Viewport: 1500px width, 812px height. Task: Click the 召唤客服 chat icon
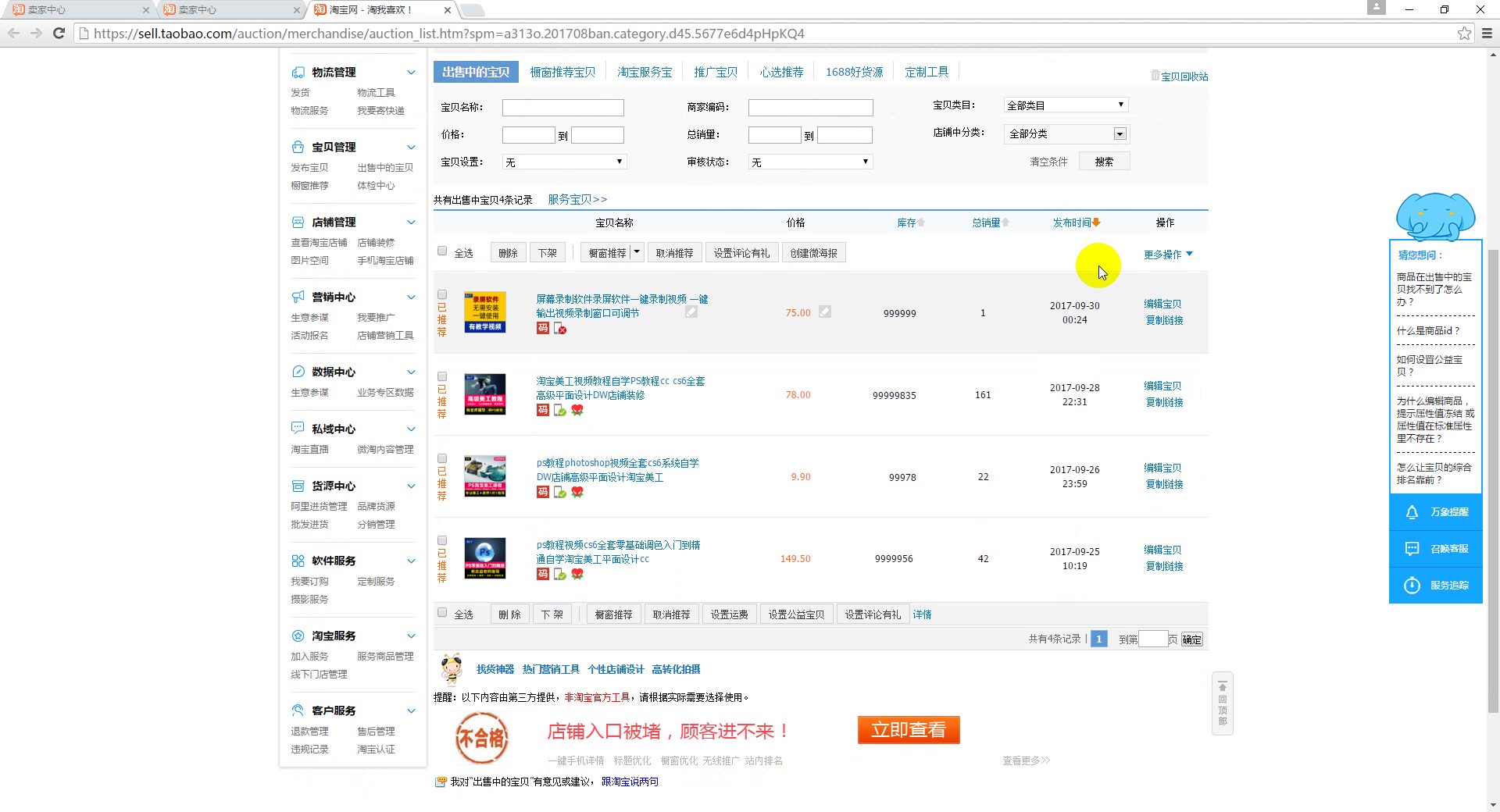tap(1412, 549)
